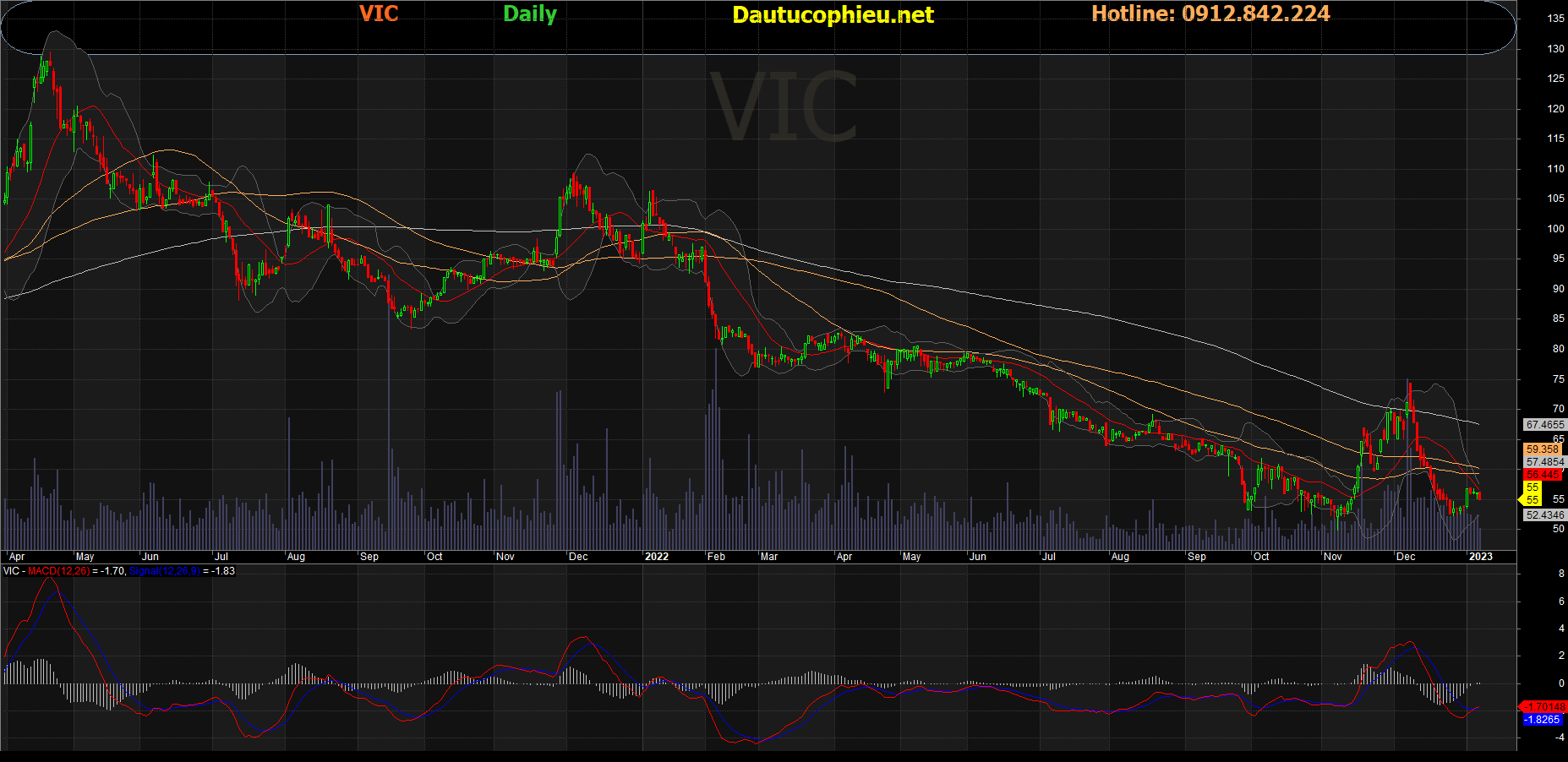Click the first Apr label on time axis
Viewport: 1568px width, 762px height.
tap(17, 557)
